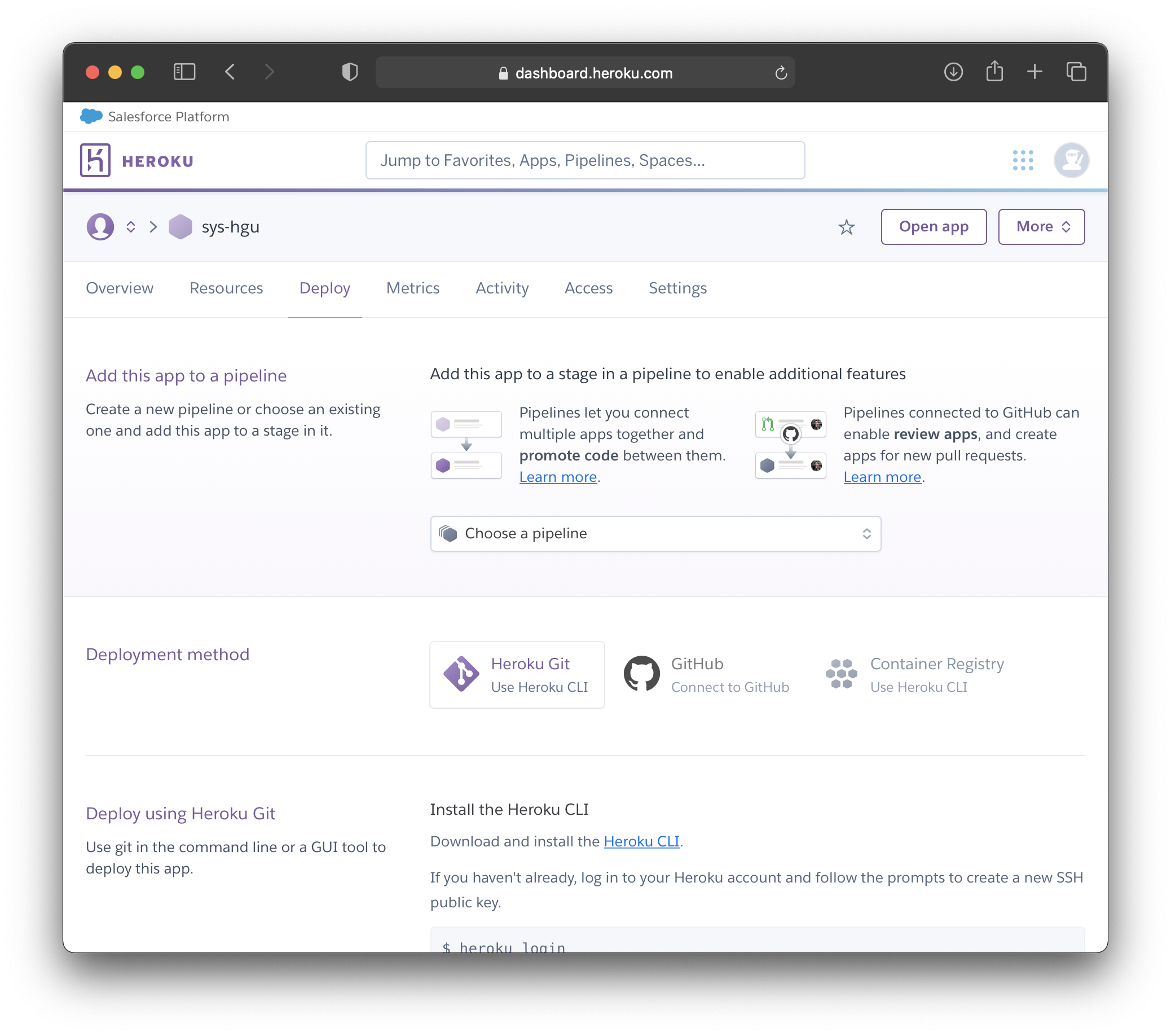This screenshot has width=1171, height=1036.
Task: Click the dashboard.heroku.com address bar
Action: click(585, 73)
